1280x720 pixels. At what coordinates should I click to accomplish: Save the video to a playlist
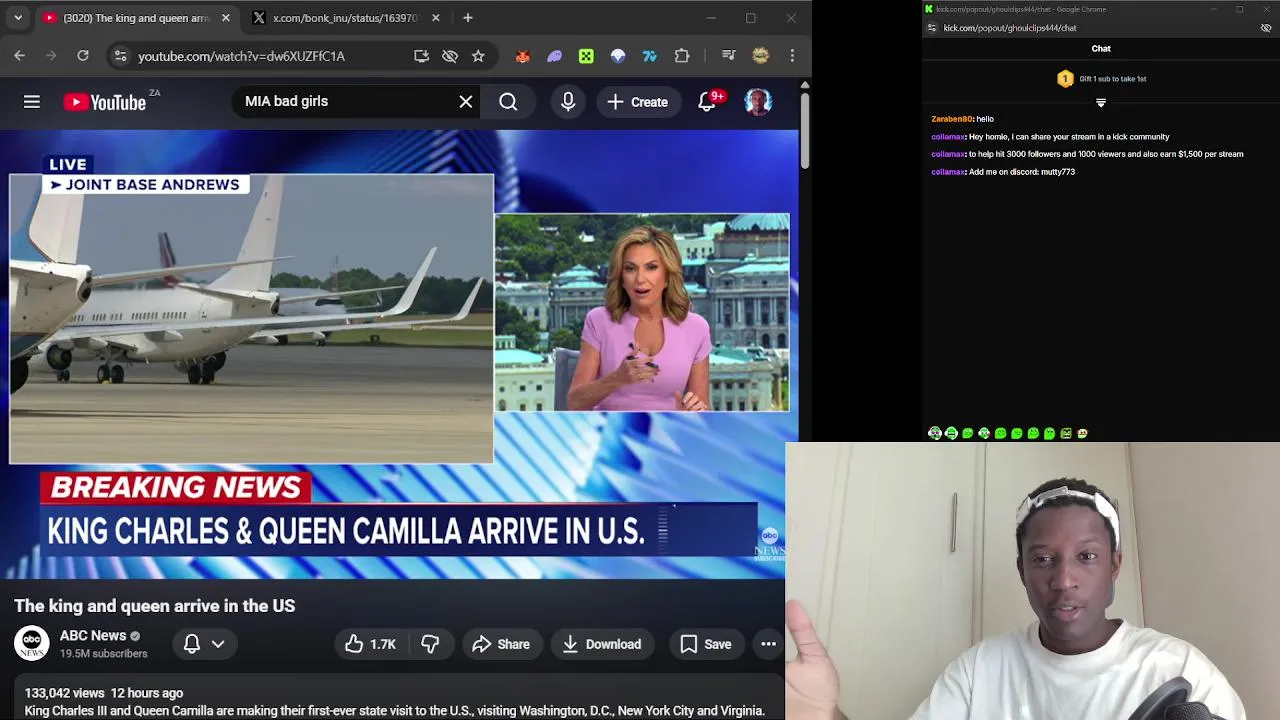tap(706, 644)
